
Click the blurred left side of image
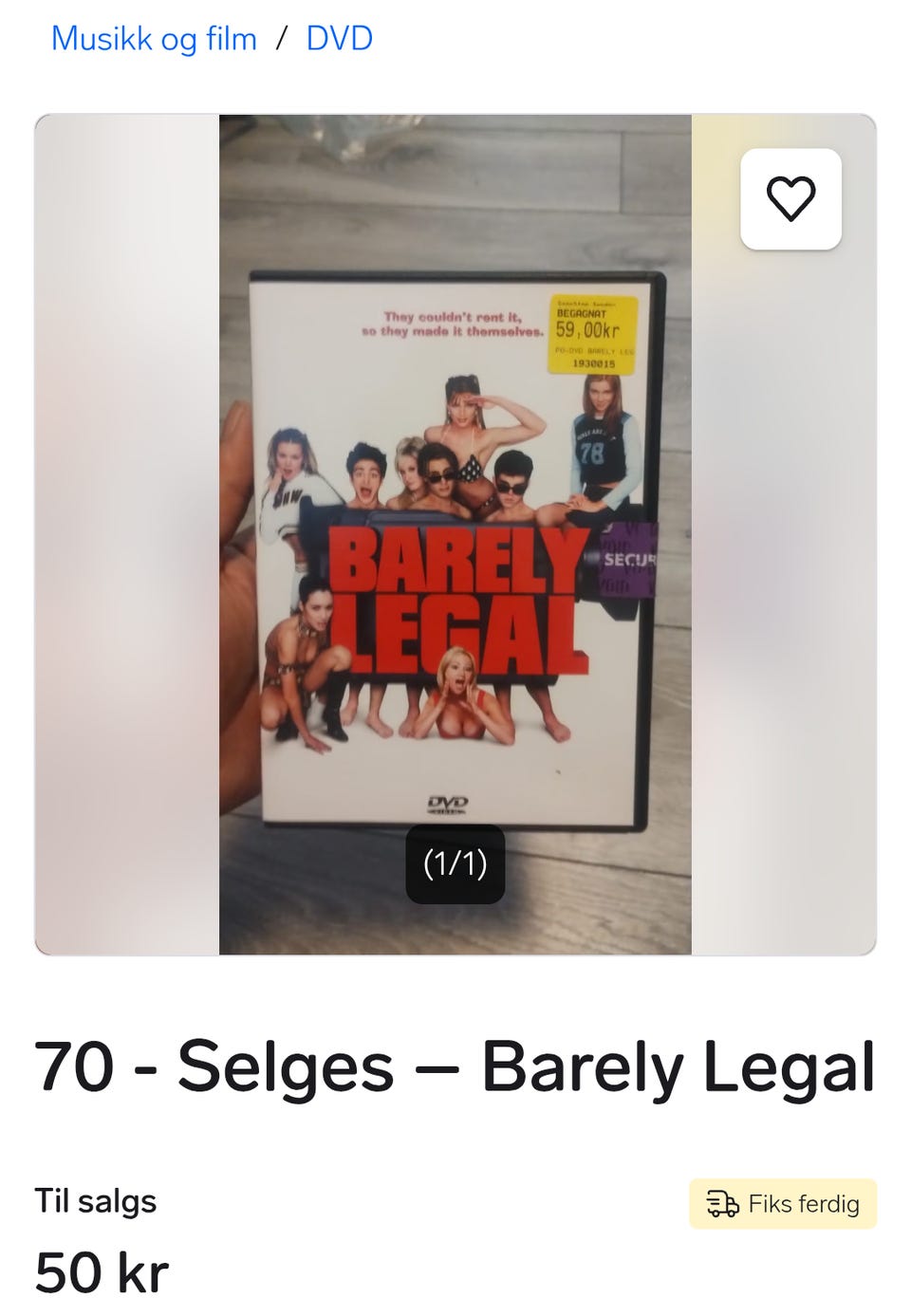(x=127, y=534)
